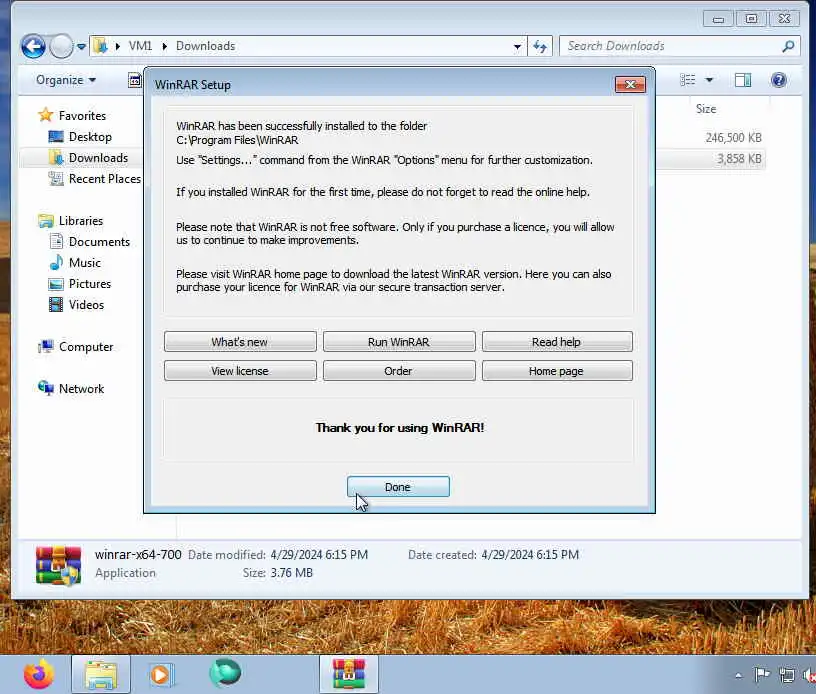816x694 pixels.
Task: Click the Favorites star icon
Action: point(46,114)
